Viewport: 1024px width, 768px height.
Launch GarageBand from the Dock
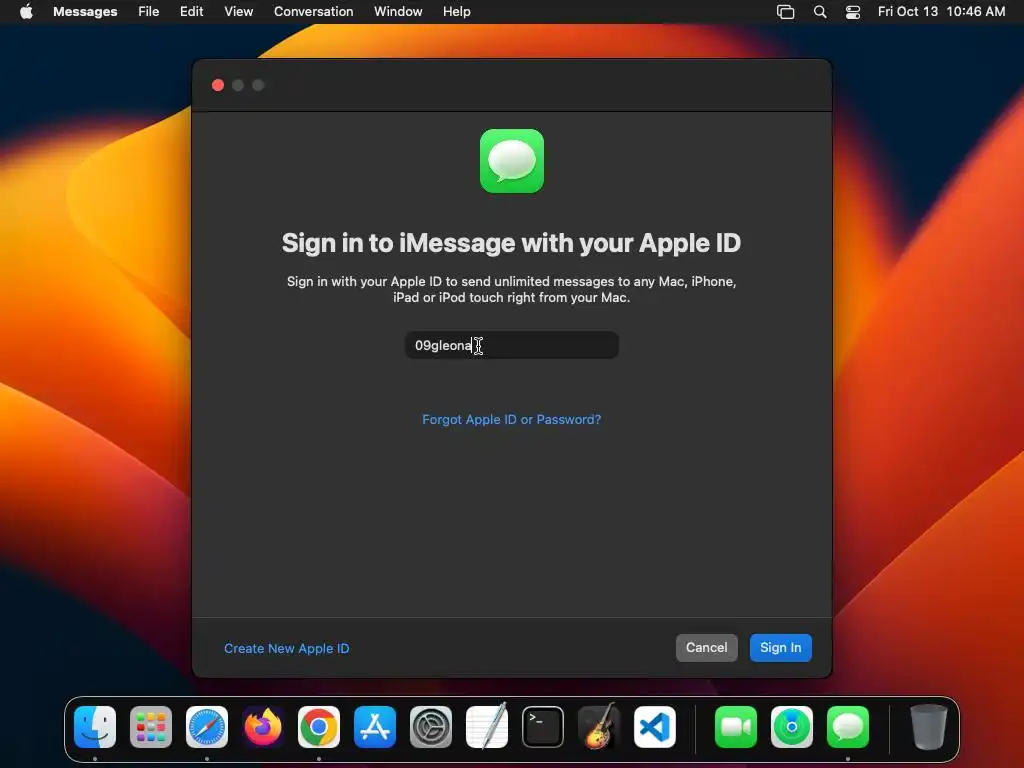pyautogui.click(x=599, y=726)
